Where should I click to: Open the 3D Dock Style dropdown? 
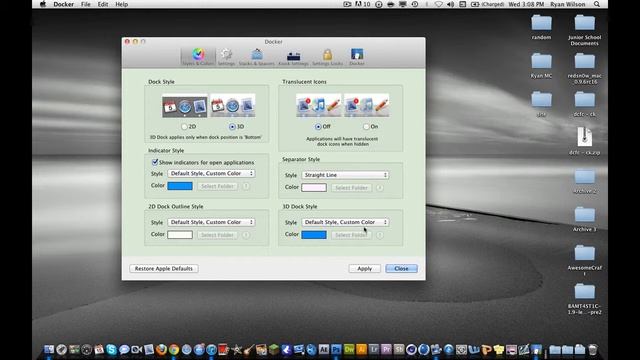coord(345,222)
